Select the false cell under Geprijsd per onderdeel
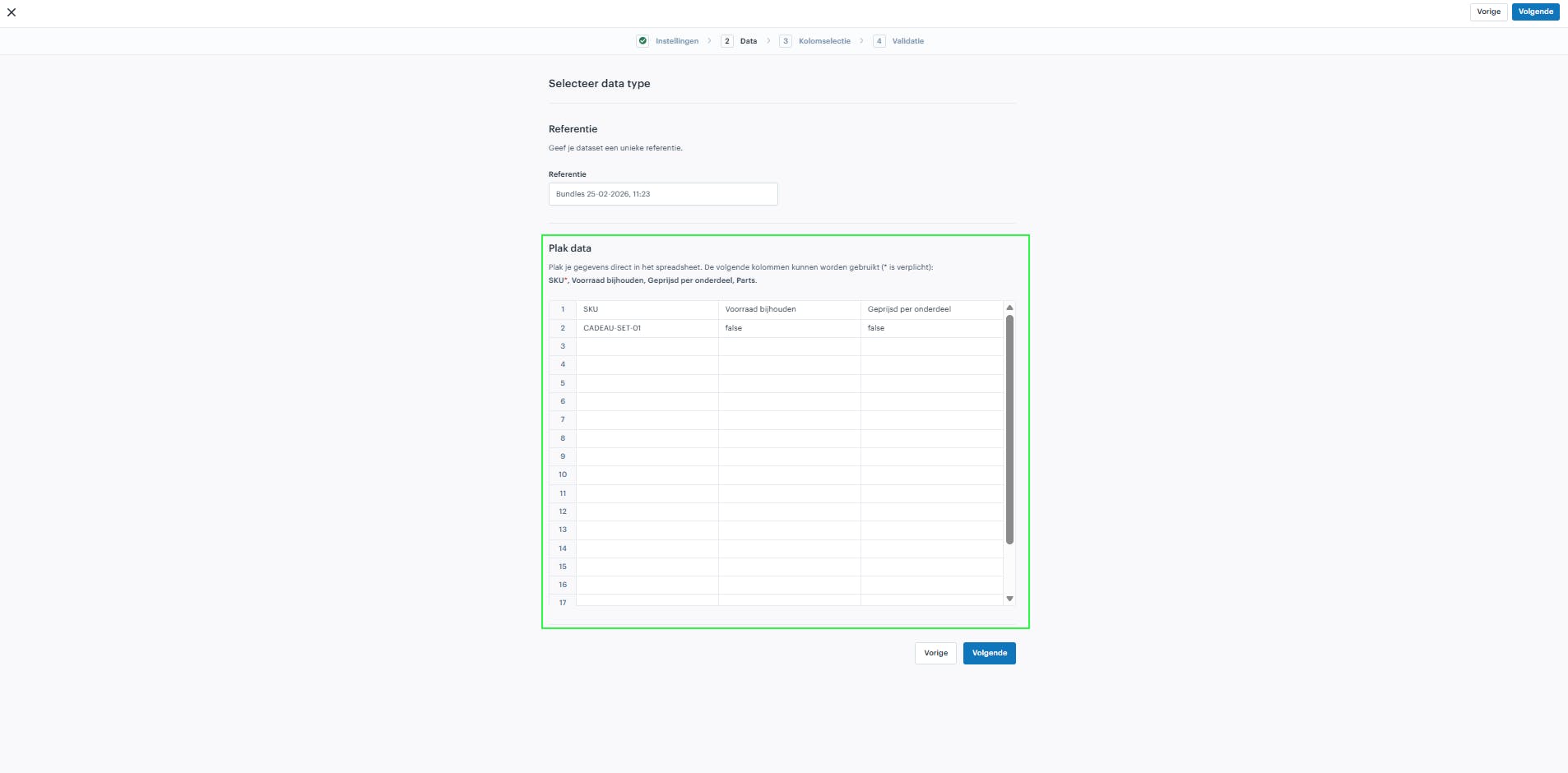The image size is (1568, 773). [932, 328]
